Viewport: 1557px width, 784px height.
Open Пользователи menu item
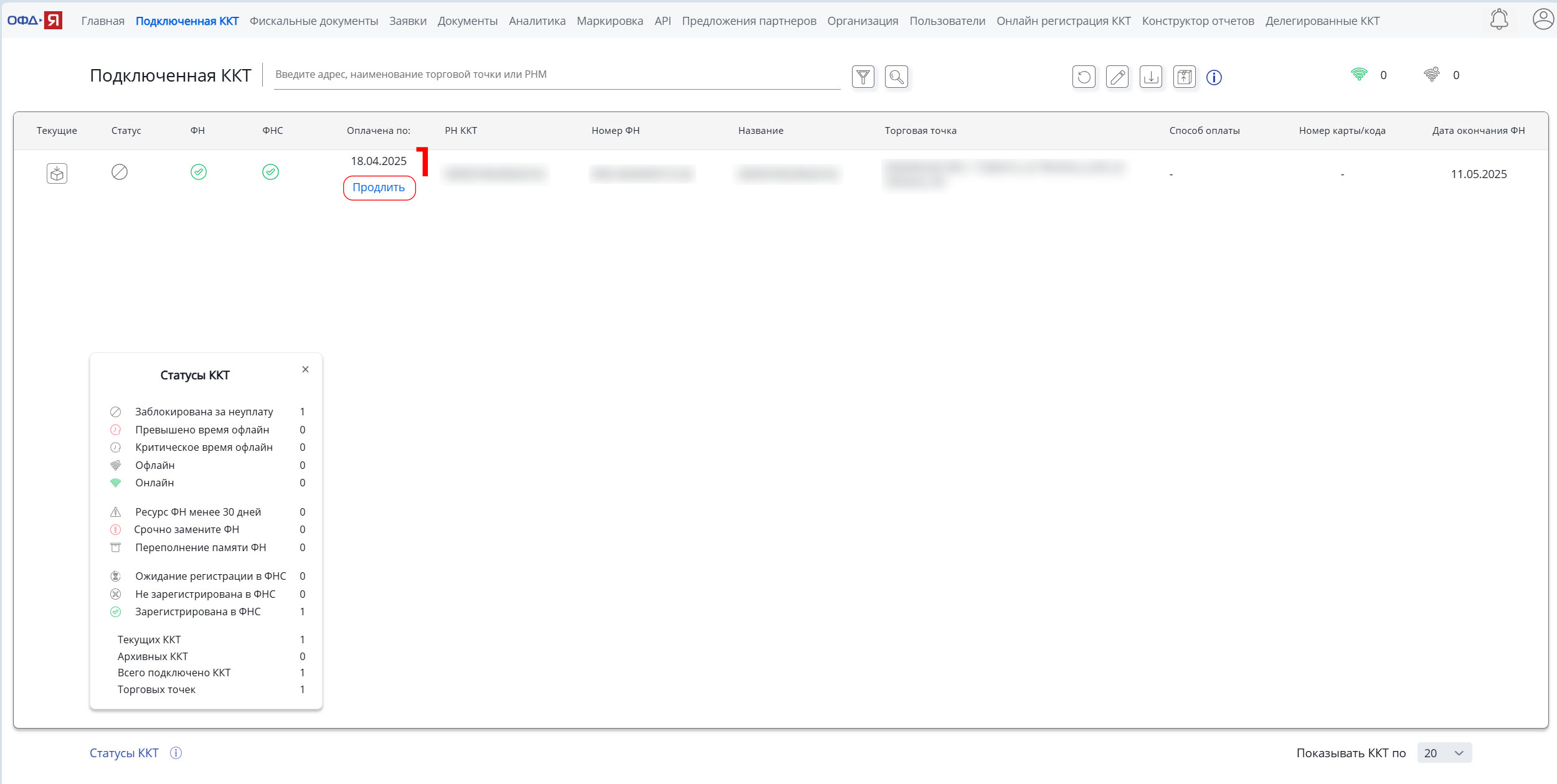coord(947,21)
